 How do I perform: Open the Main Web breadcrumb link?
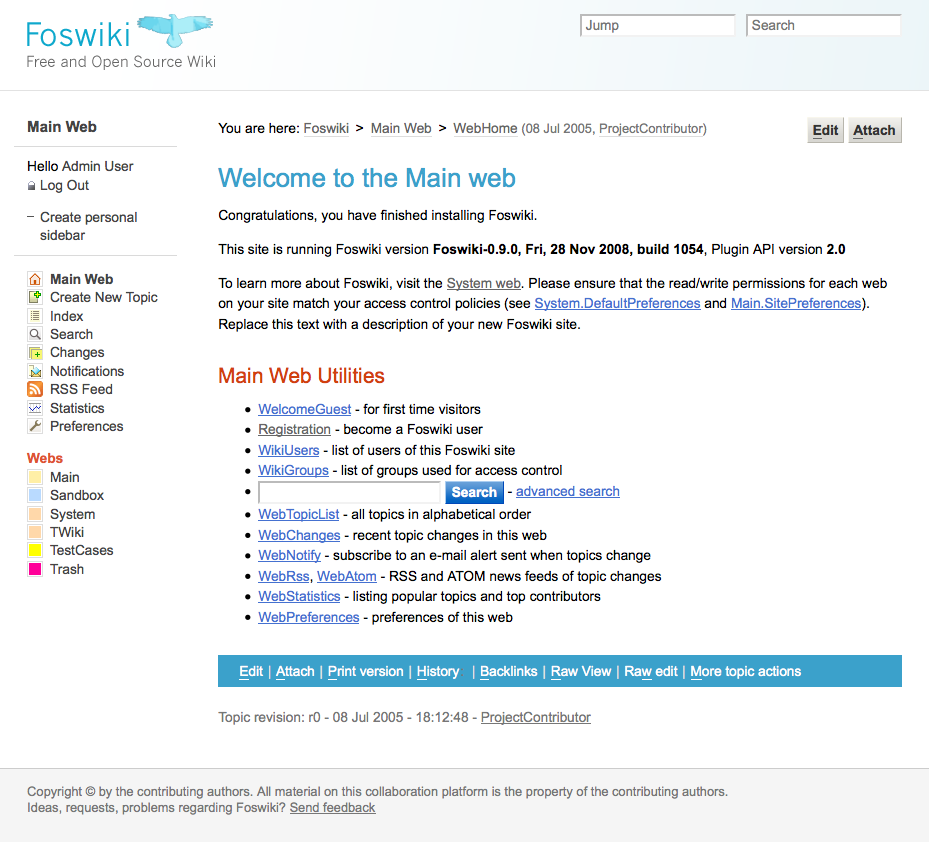(x=401, y=129)
